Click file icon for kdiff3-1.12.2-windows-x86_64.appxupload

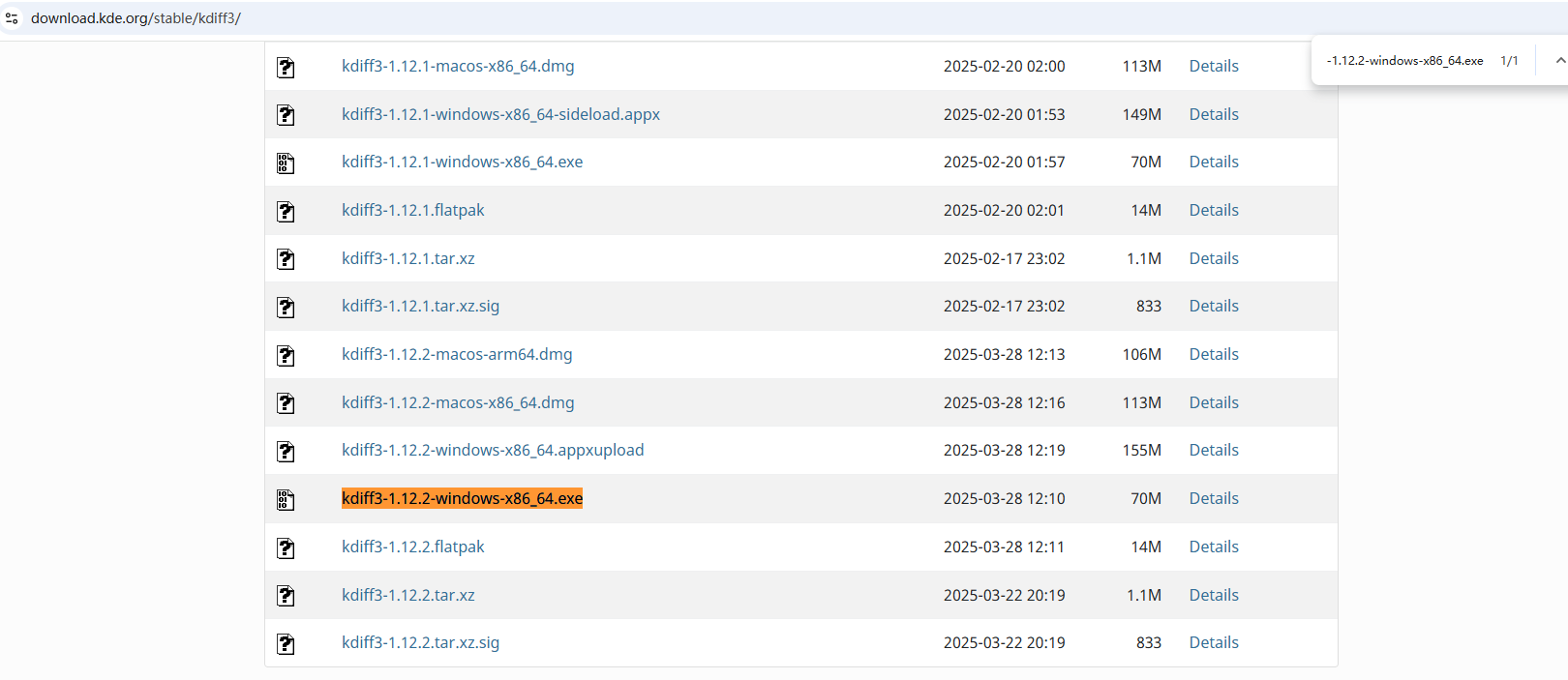click(286, 452)
